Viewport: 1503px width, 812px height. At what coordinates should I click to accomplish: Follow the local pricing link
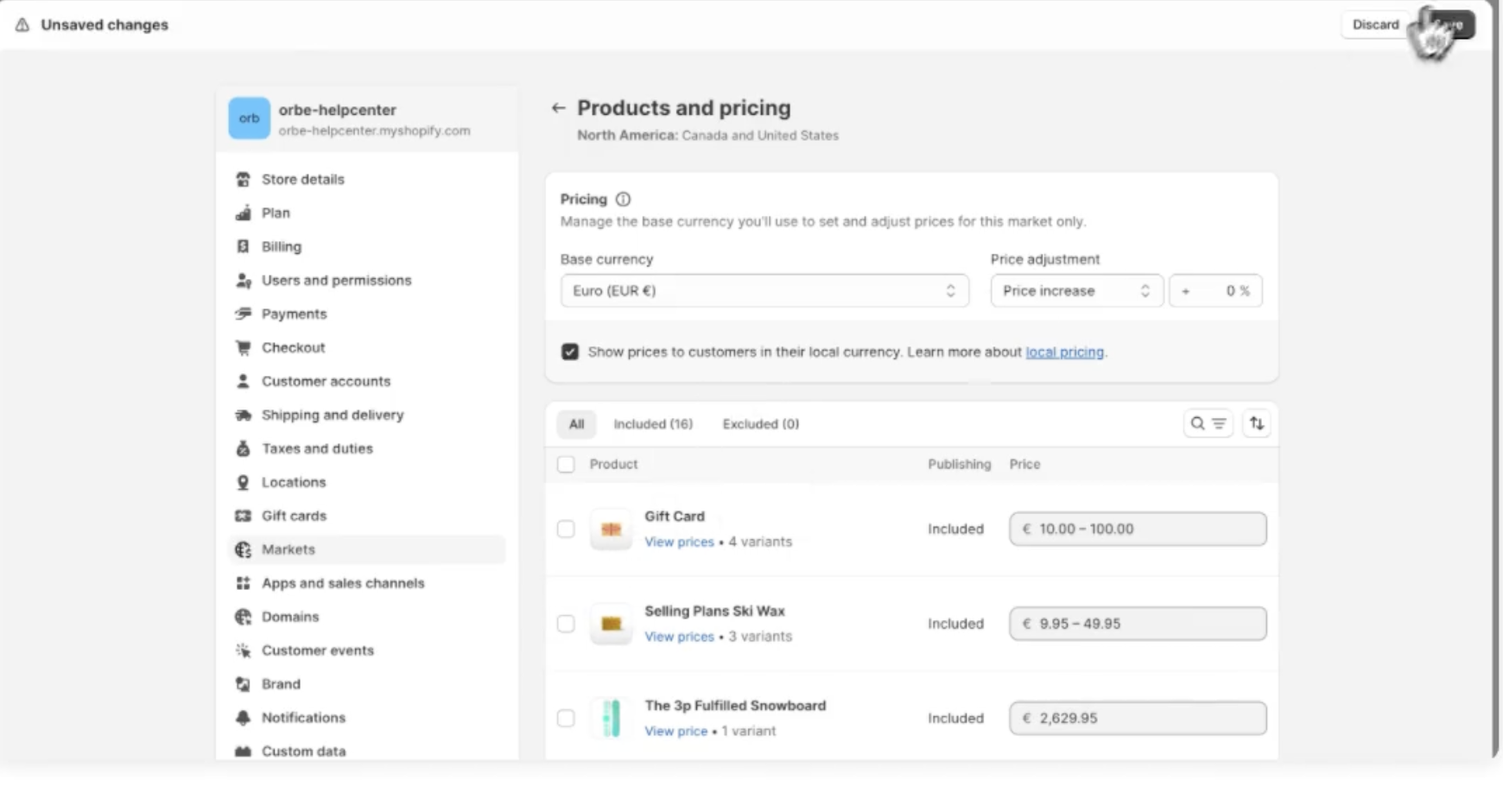[1064, 352]
